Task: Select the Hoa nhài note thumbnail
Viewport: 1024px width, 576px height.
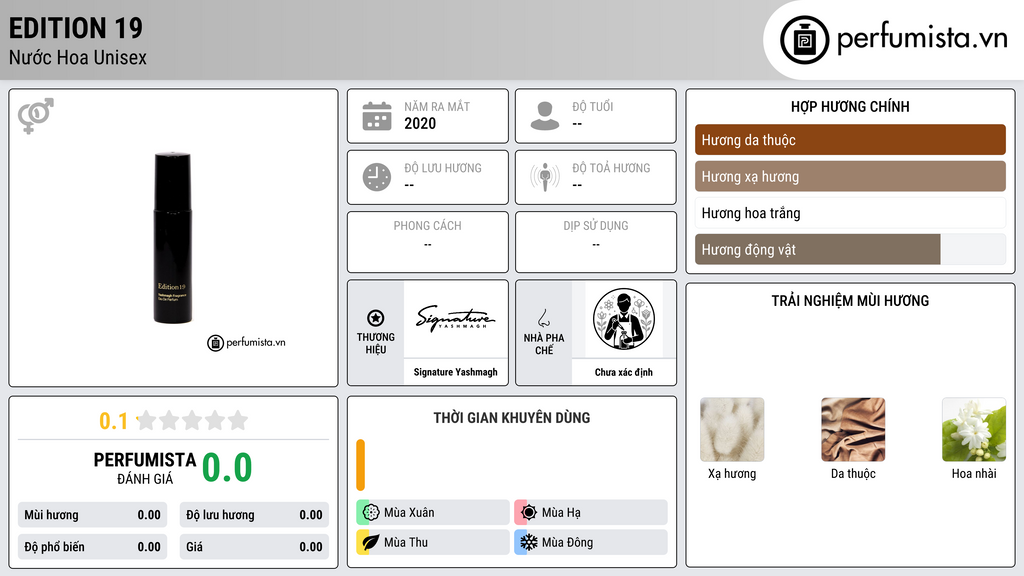Action: [974, 430]
